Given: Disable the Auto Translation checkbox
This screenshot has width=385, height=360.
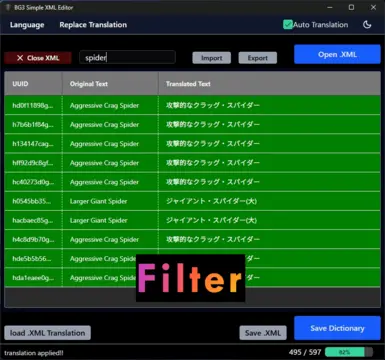Looking at the screenshot, I should 288,24.
